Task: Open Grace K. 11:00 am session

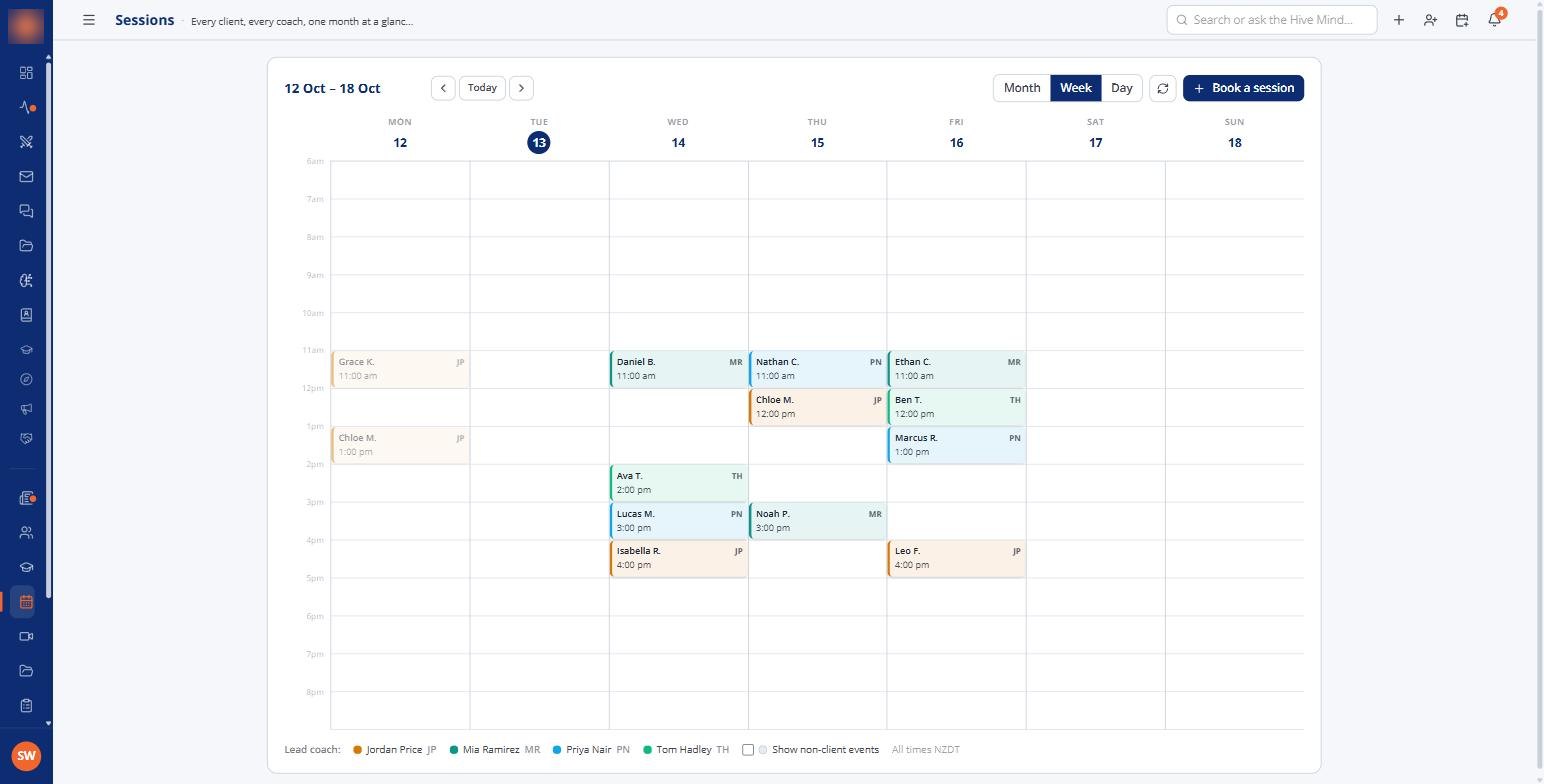Action: pyautogui.click(x=400, y=369)
